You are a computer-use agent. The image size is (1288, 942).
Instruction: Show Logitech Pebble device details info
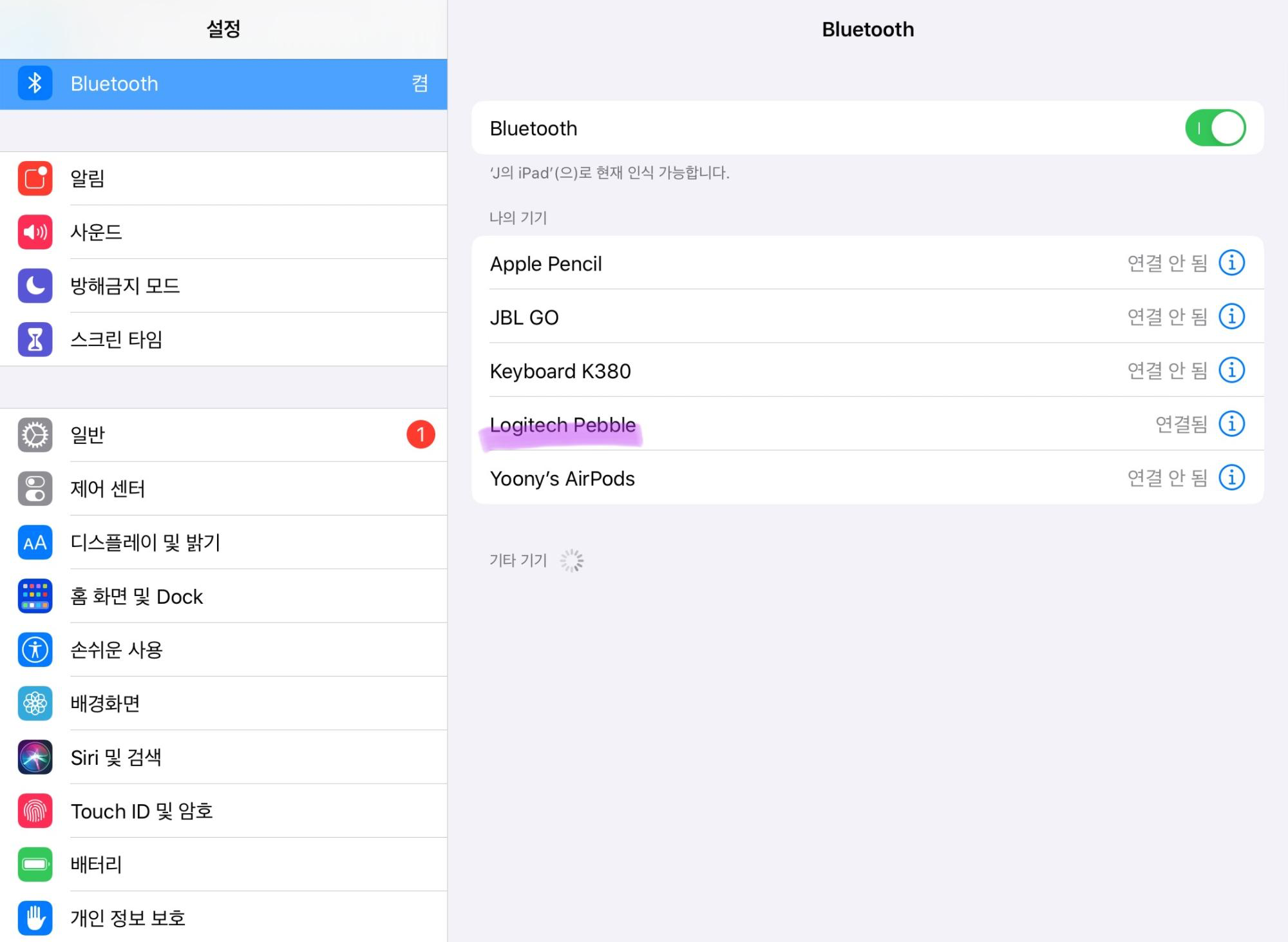[x=1231, y=424]
